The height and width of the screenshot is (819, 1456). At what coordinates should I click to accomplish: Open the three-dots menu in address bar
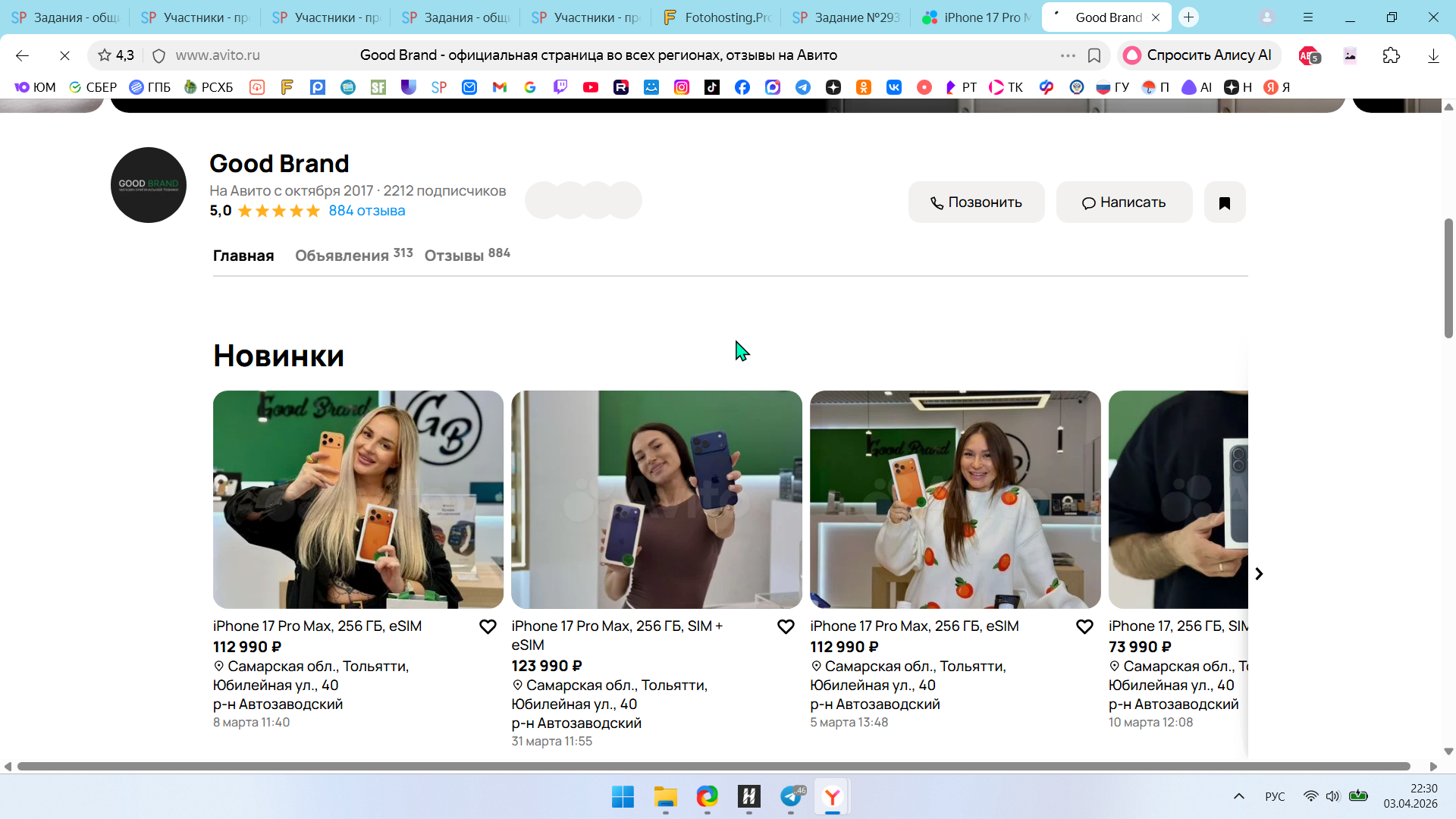pyautogui.click(x=1068, y=55)
